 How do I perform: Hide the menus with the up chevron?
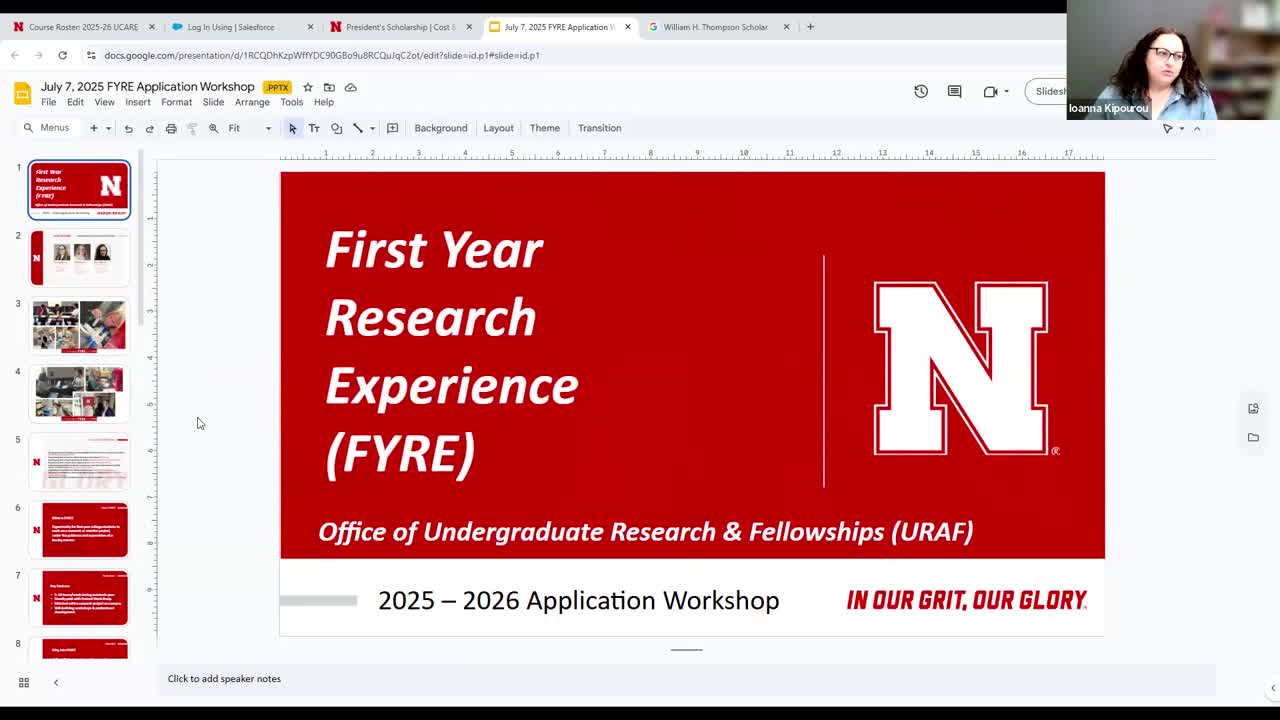pos(1197,128)
